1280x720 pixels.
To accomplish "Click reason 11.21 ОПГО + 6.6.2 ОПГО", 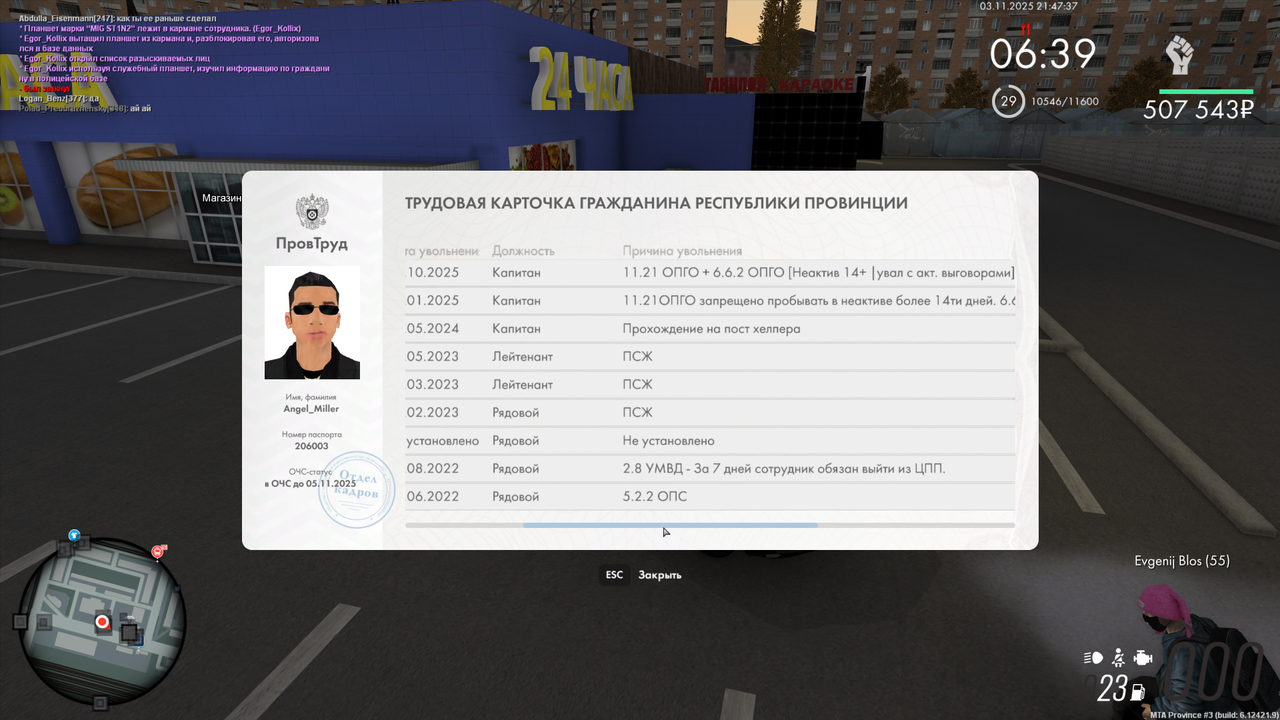I will pyautogui.click(x=819, y=273).
